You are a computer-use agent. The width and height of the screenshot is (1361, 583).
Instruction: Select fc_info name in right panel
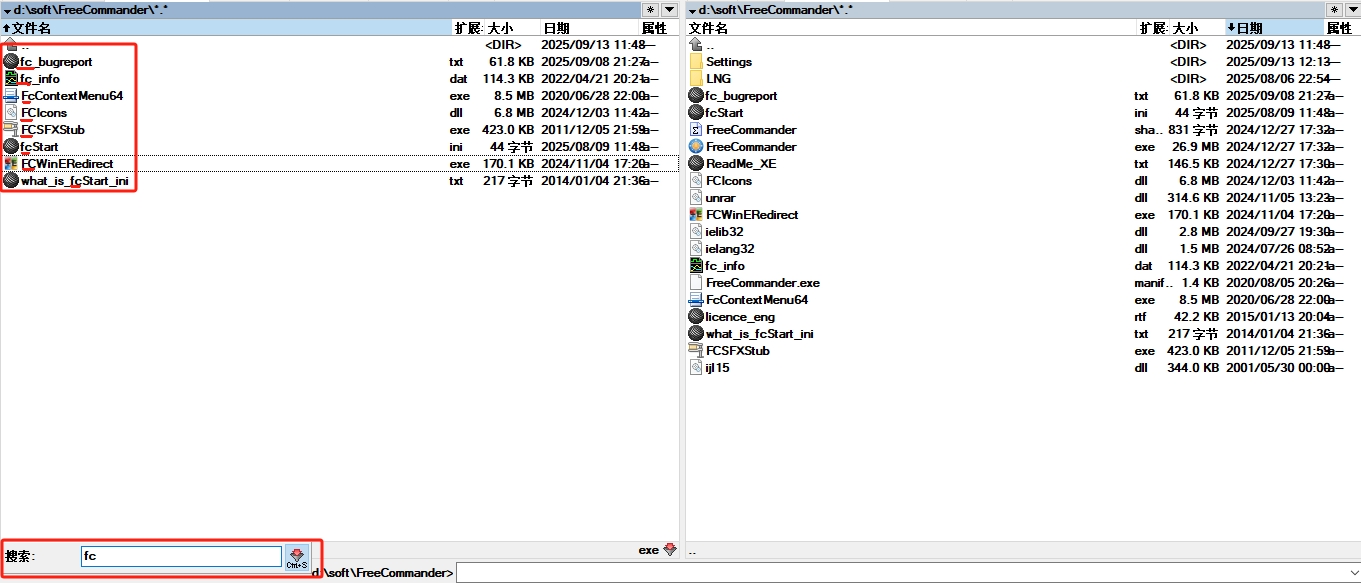(x=725, y=266)
